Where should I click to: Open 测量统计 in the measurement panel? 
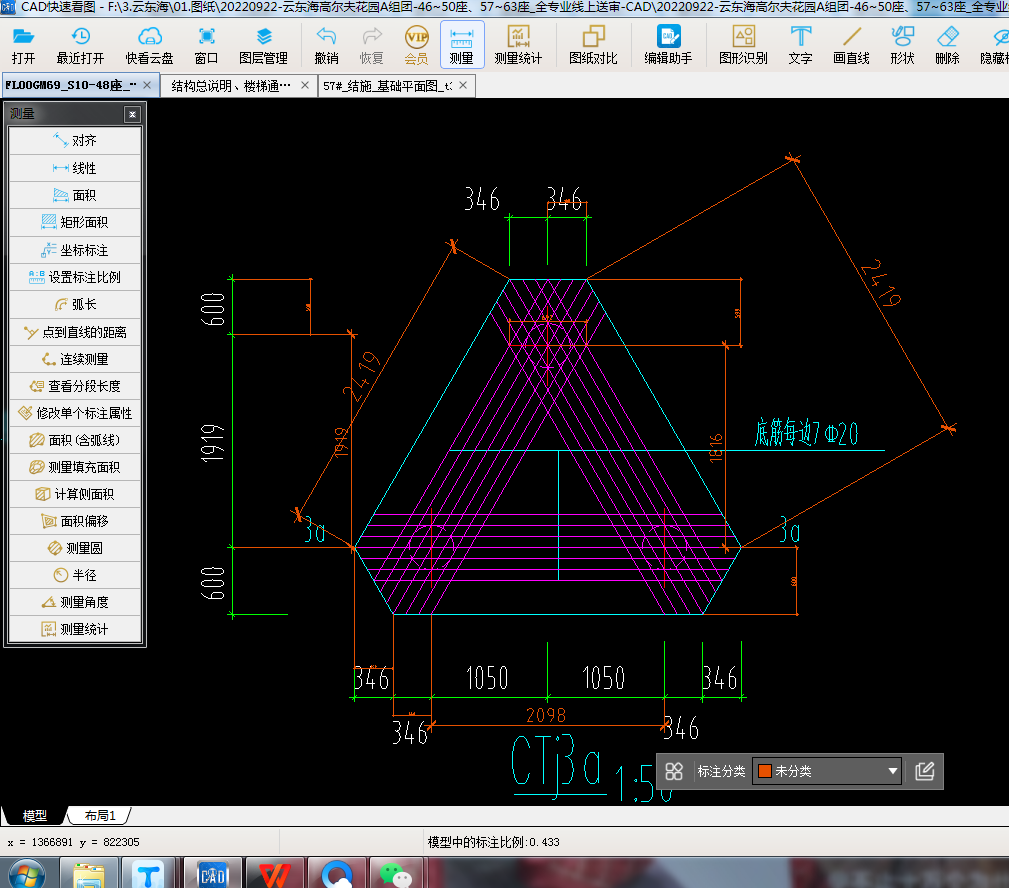(x=75, y=629)
